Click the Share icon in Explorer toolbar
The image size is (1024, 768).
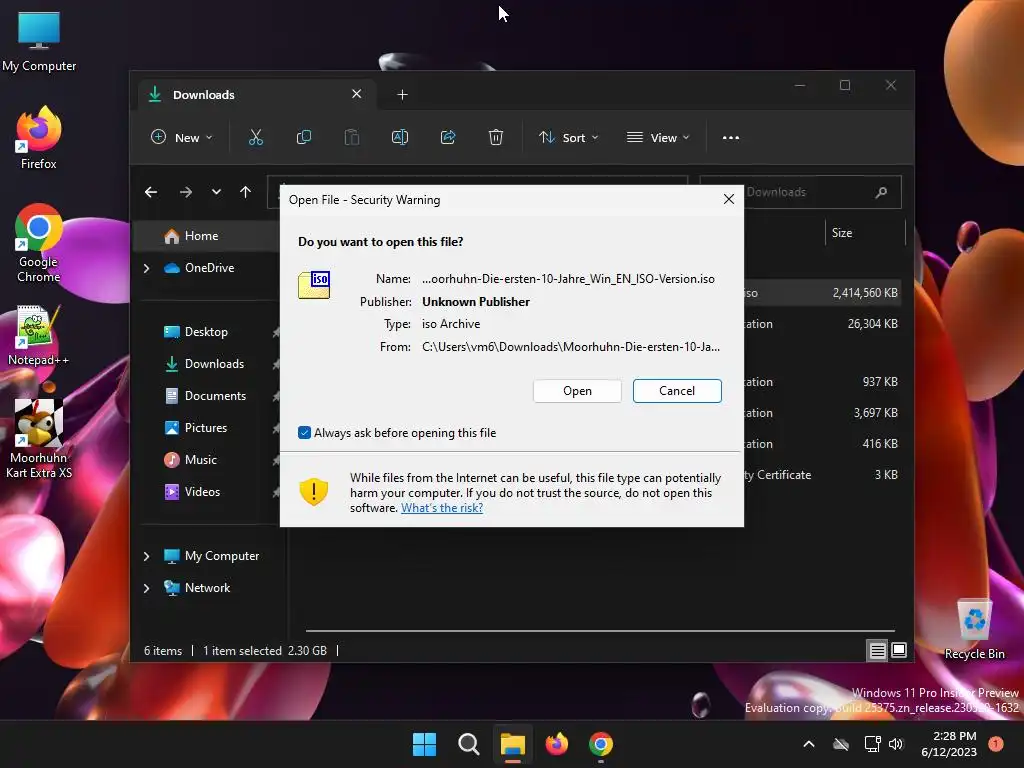[448, 138]
